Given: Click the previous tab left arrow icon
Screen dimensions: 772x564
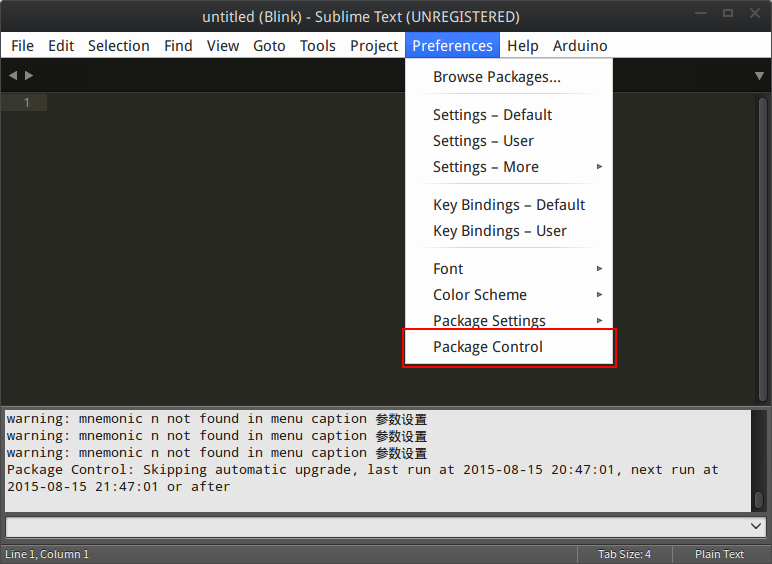Looking at the screenshot, I should click(x=13, y=75).
